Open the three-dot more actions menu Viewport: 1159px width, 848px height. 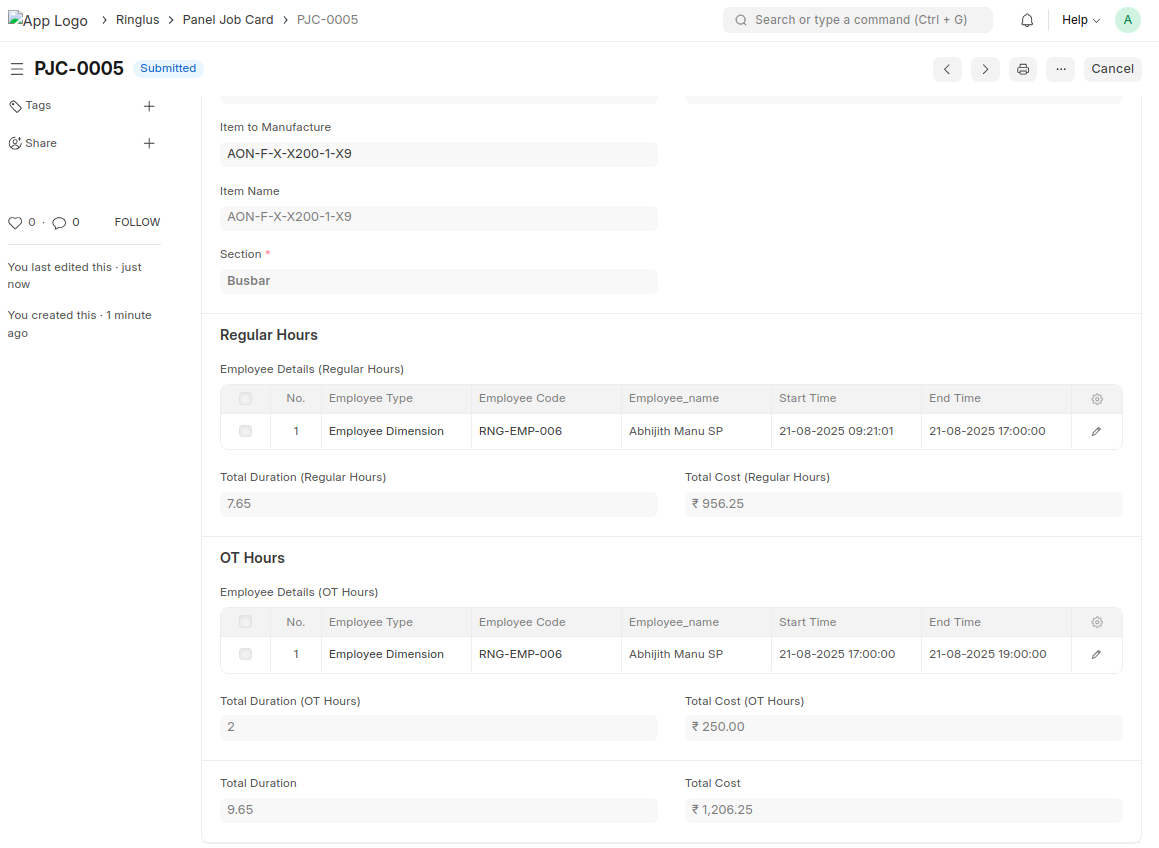point(1060,69)
